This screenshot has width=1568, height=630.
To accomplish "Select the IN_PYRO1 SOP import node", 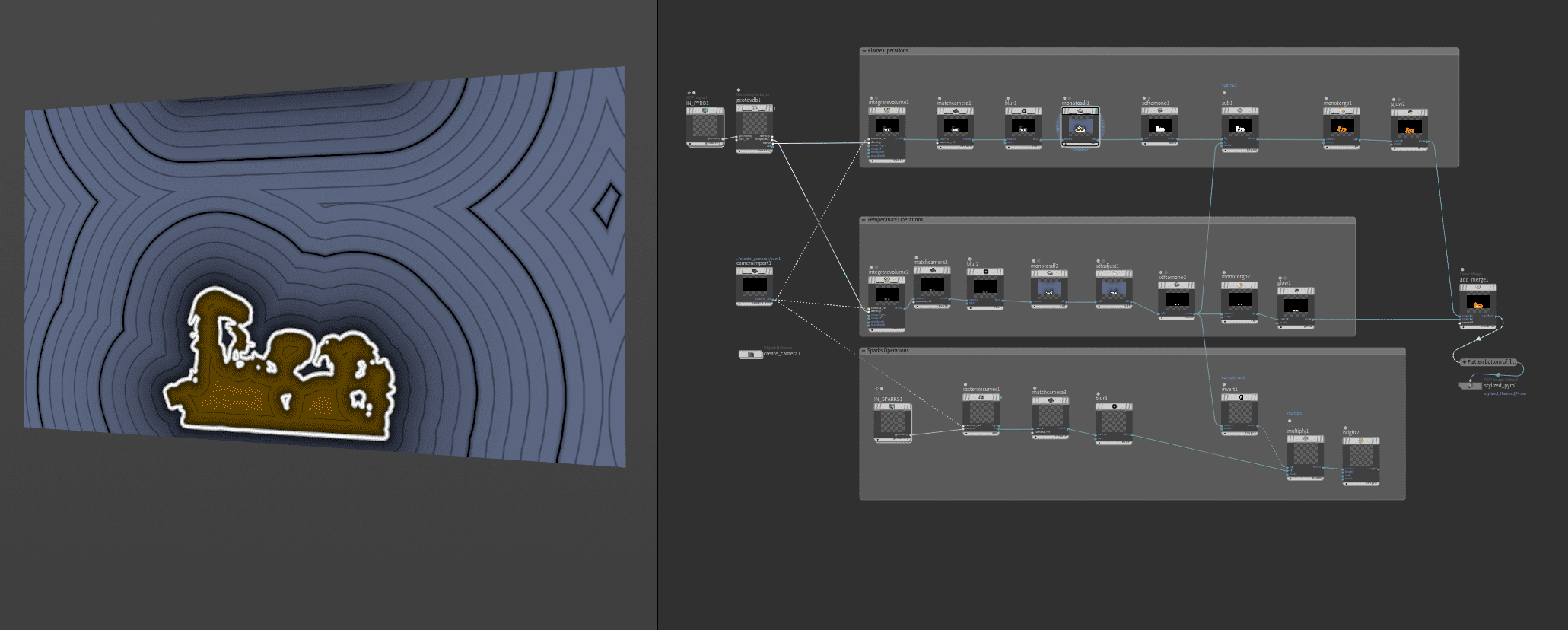I will [705, 126].
